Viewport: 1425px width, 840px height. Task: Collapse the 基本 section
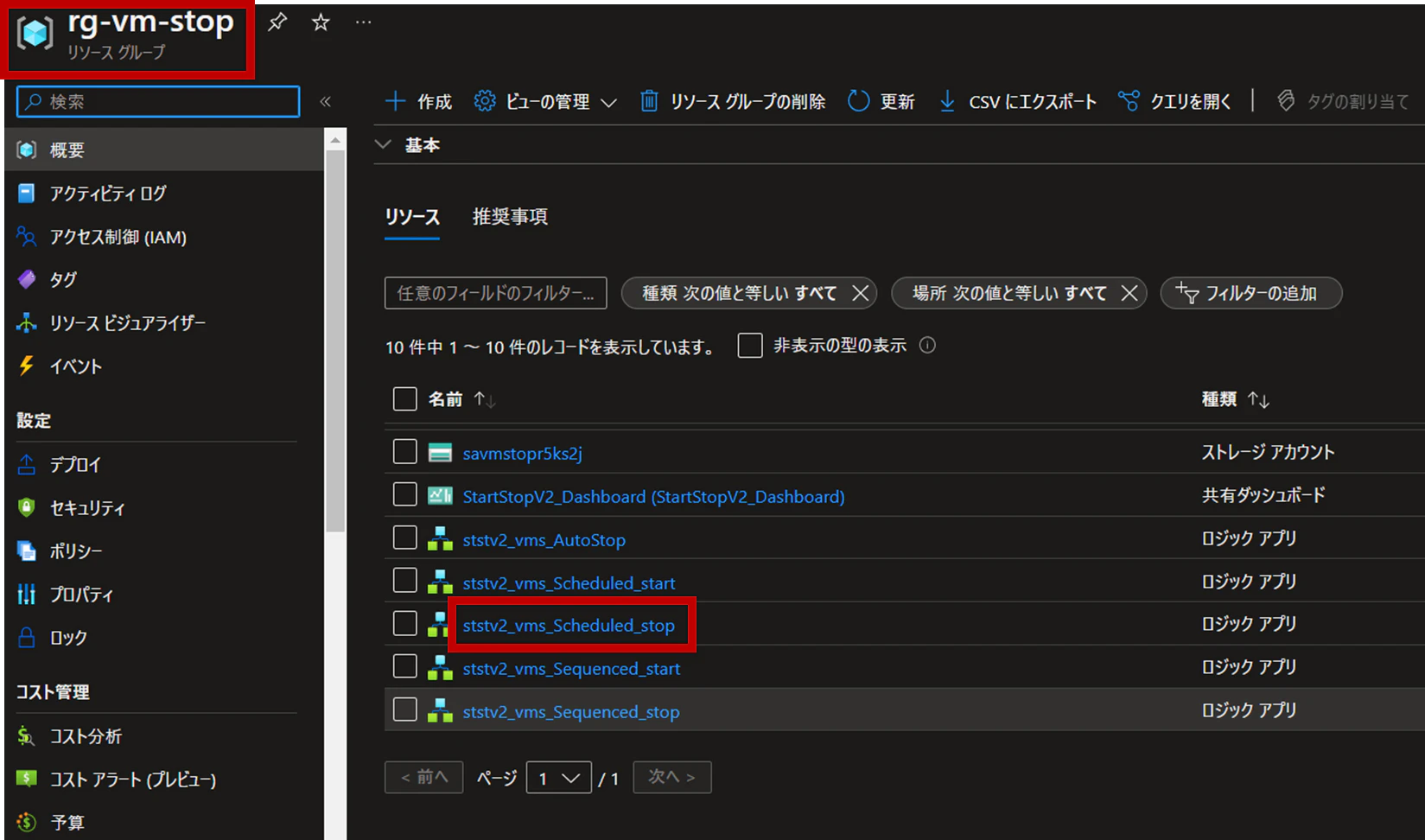coord(383,144)
